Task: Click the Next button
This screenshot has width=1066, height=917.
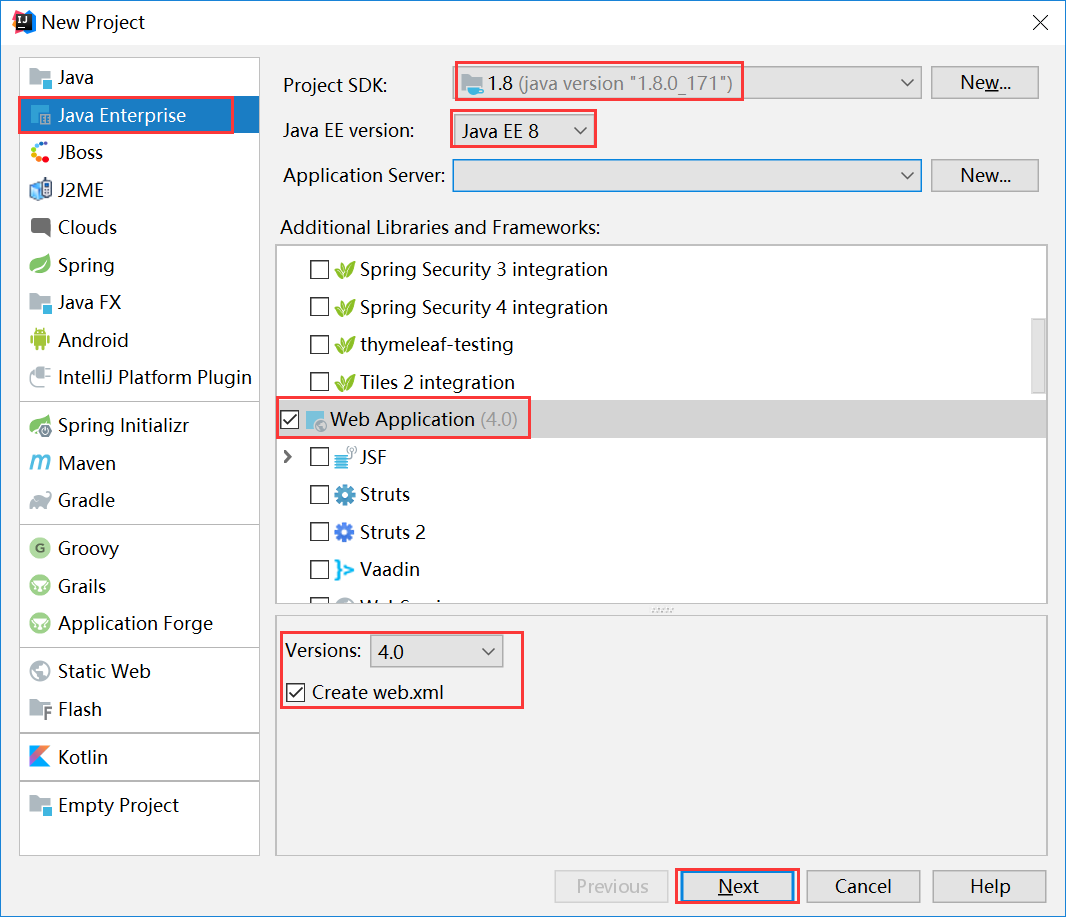Action: (x=738, y=886)
